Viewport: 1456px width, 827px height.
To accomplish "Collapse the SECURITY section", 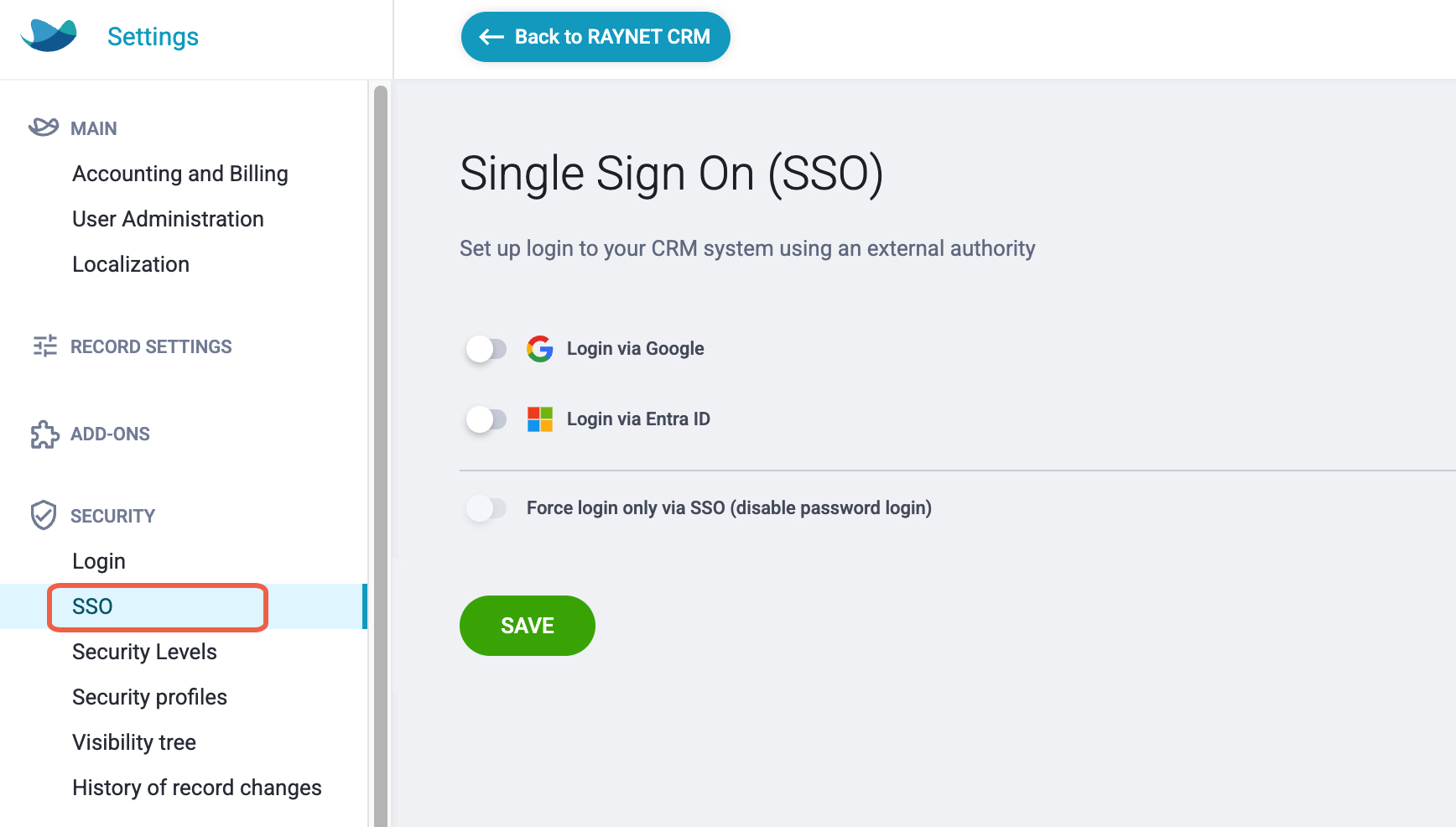I will pyautogui.click(x=112, y=516).
